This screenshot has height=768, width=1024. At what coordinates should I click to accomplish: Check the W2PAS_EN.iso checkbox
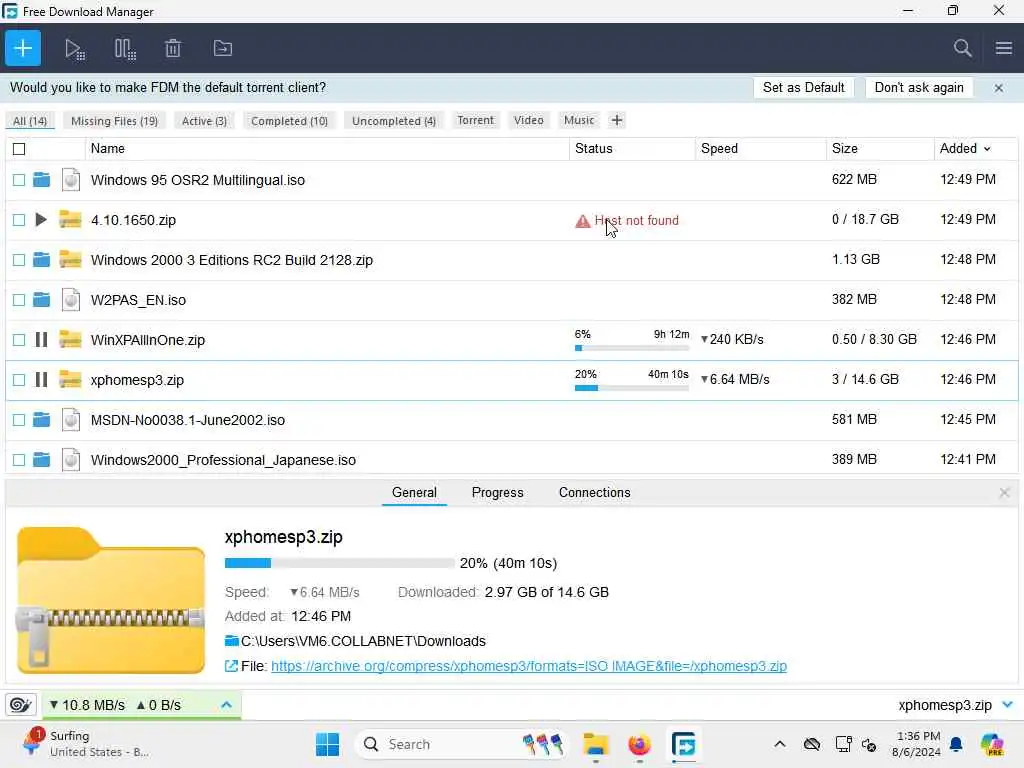(19, 300)
